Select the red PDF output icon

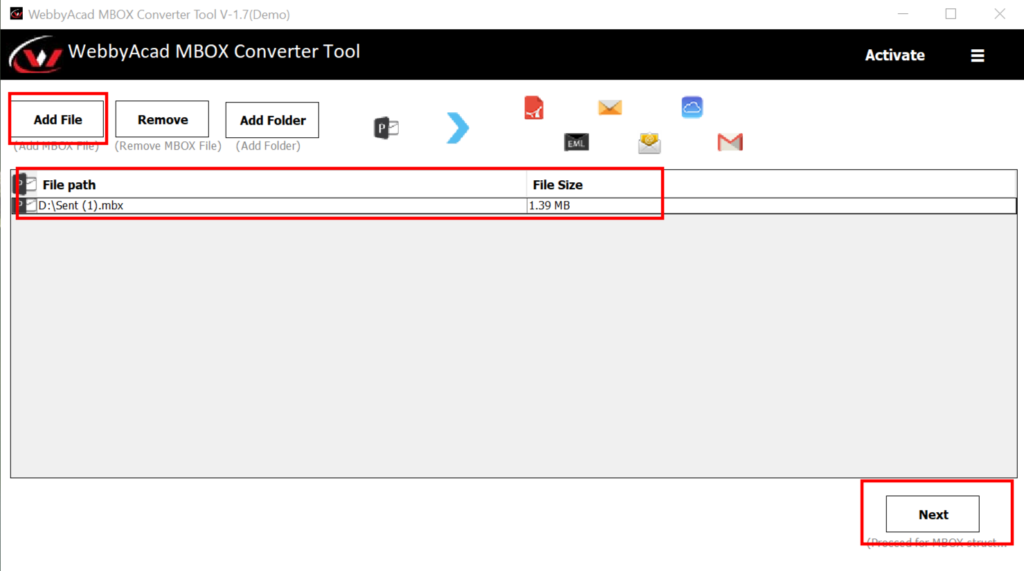[x=534, y=108]
